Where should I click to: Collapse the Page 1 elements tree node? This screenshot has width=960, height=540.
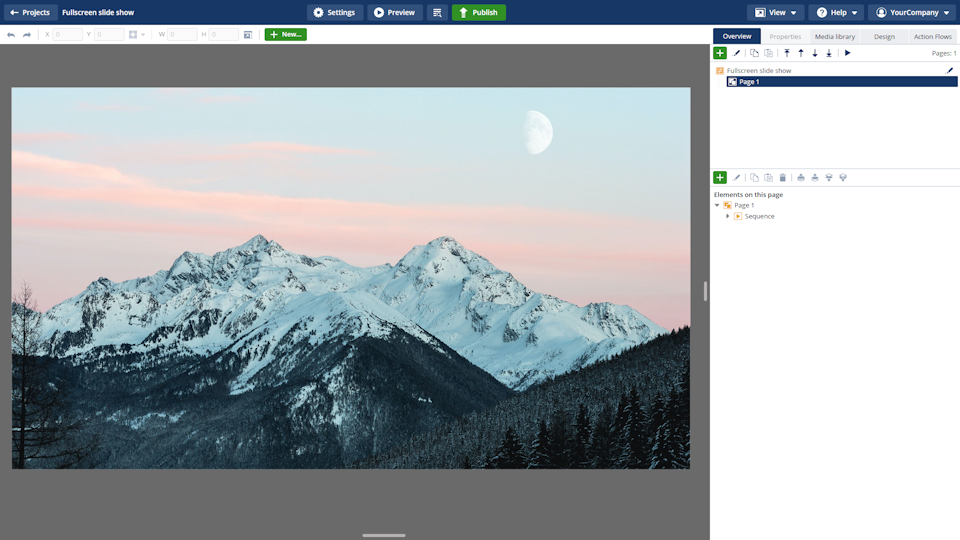pyautogui.click(x=717, y=205)
